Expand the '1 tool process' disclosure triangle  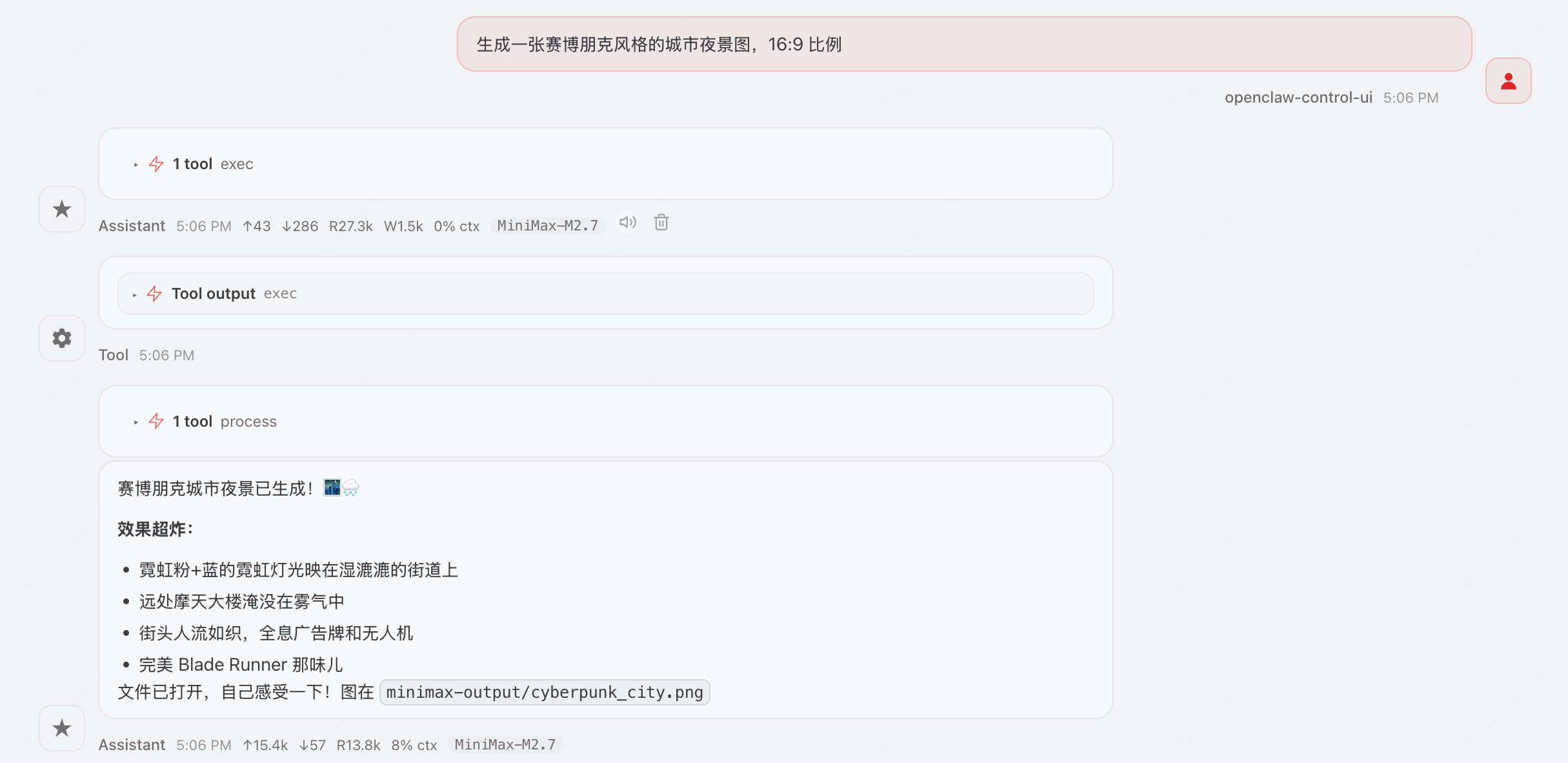tap(136, 422)
